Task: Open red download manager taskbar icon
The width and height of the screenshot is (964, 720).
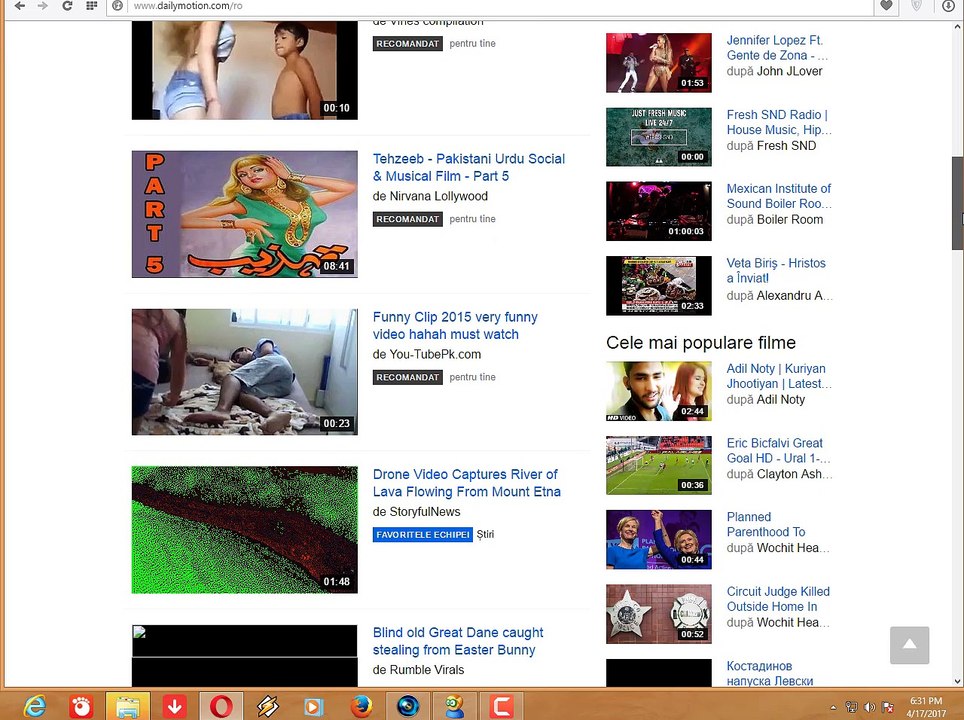Action: coord(175,706)
